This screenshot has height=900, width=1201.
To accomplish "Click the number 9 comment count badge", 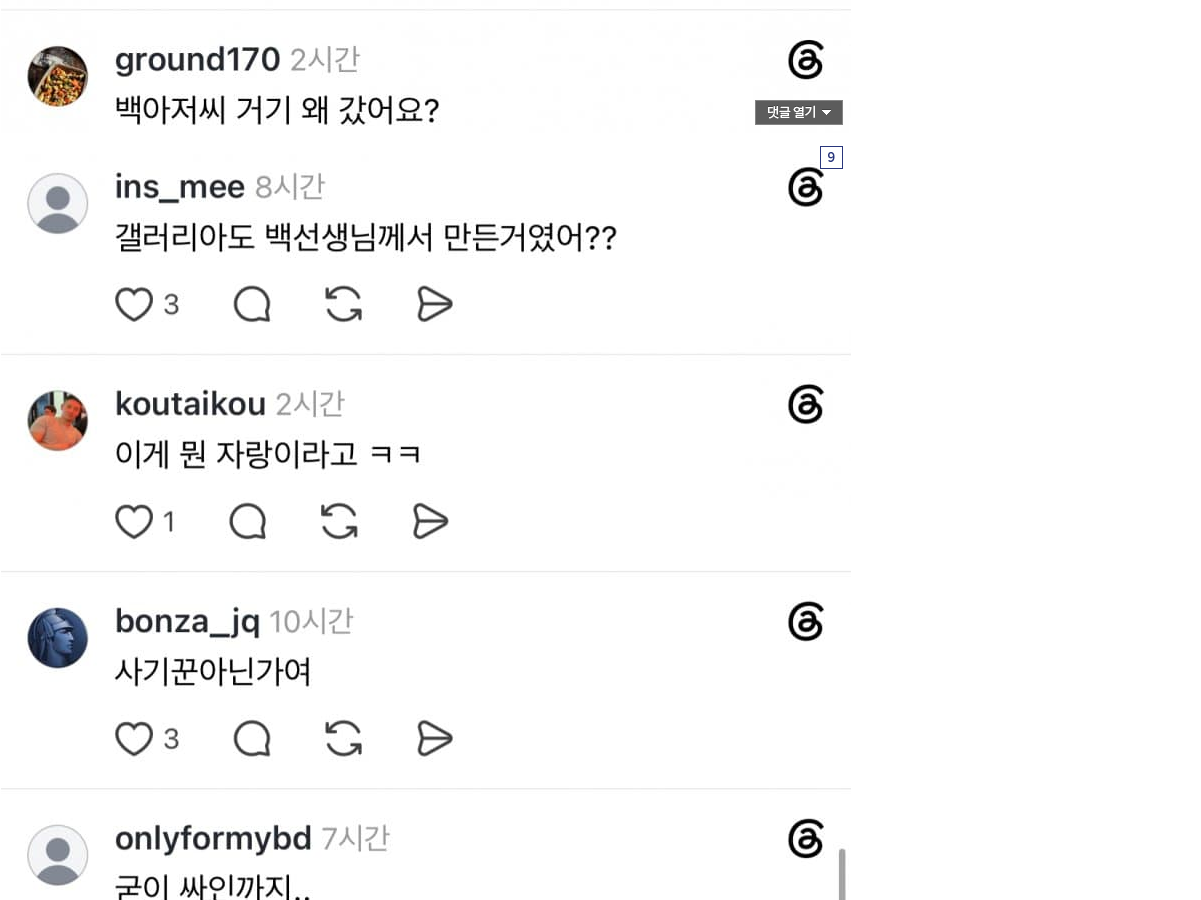I will coord(831,157).
